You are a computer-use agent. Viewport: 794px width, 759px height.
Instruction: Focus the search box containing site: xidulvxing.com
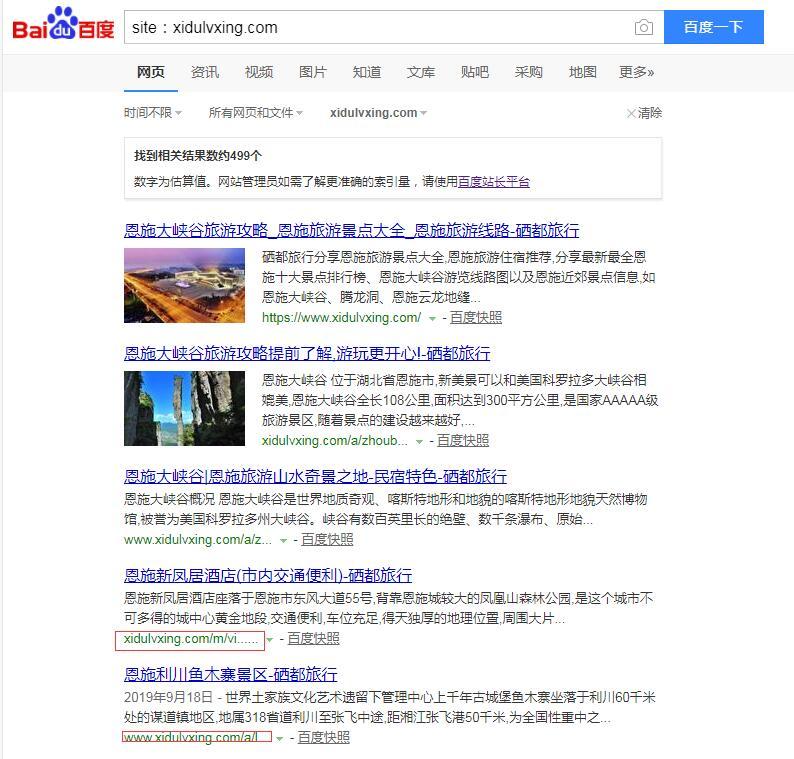point(377,27)
